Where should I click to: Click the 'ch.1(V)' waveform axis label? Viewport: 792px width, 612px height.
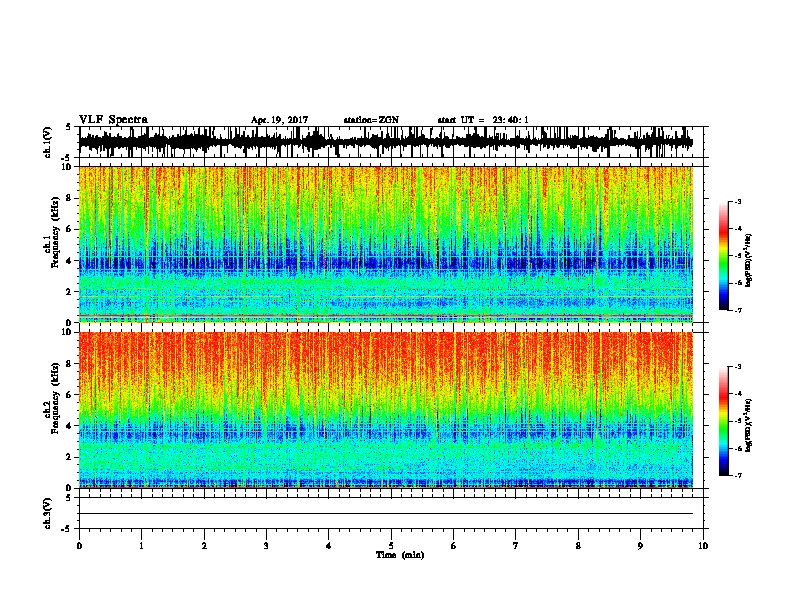(47, 142)
